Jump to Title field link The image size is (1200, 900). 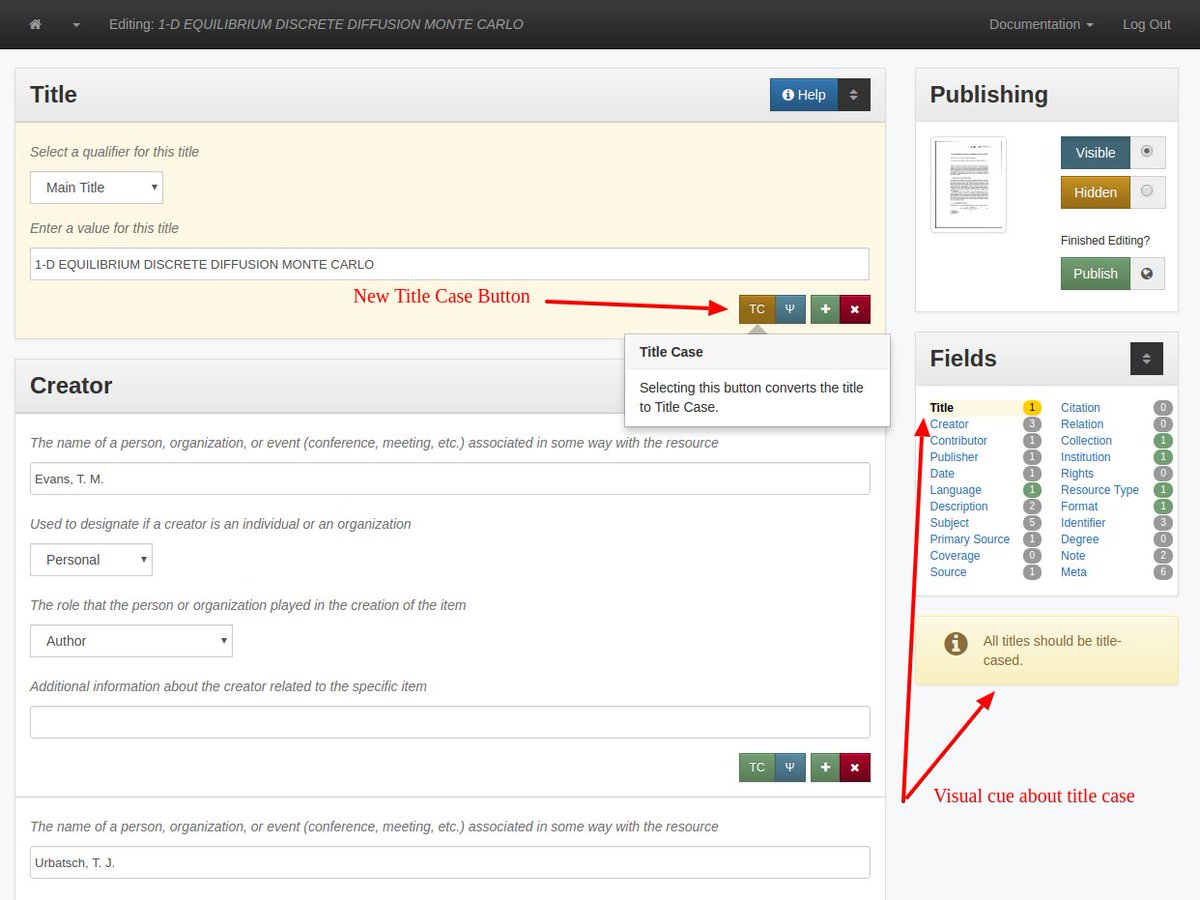942,408
